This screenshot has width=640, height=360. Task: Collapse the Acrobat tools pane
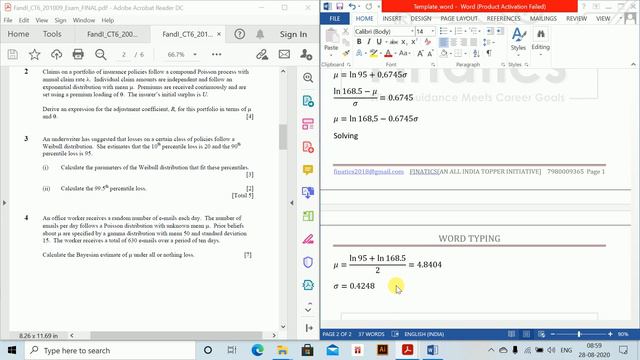309,328
